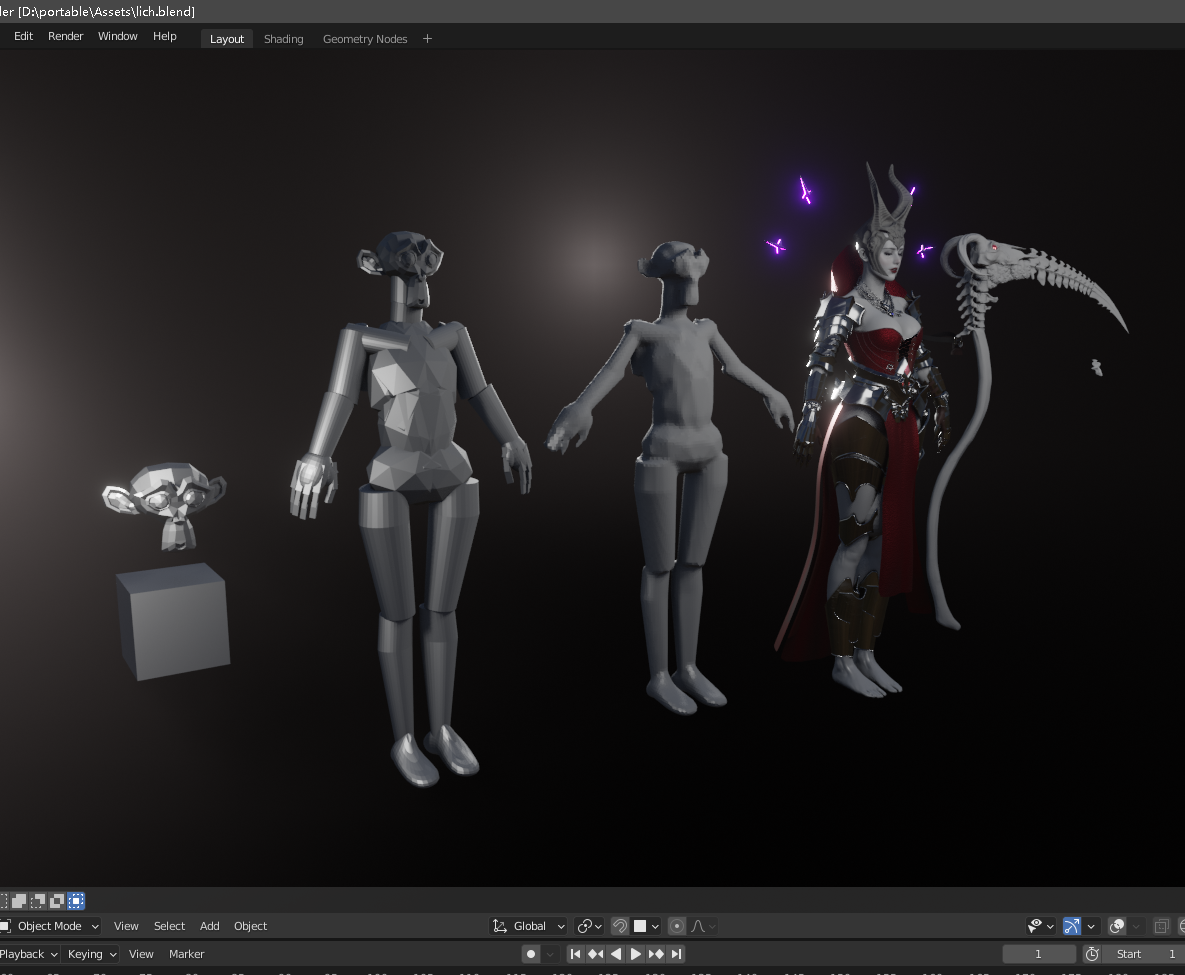Toggle the auto keying record button

[531, 954]
